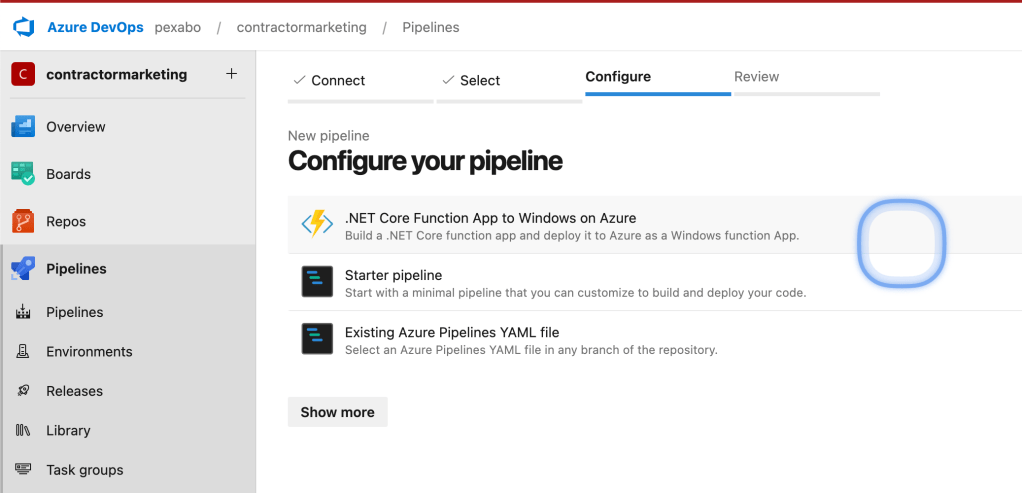
Task: Click the 'Select an Azure Pipelines YAML file' description
Action: 531,350
